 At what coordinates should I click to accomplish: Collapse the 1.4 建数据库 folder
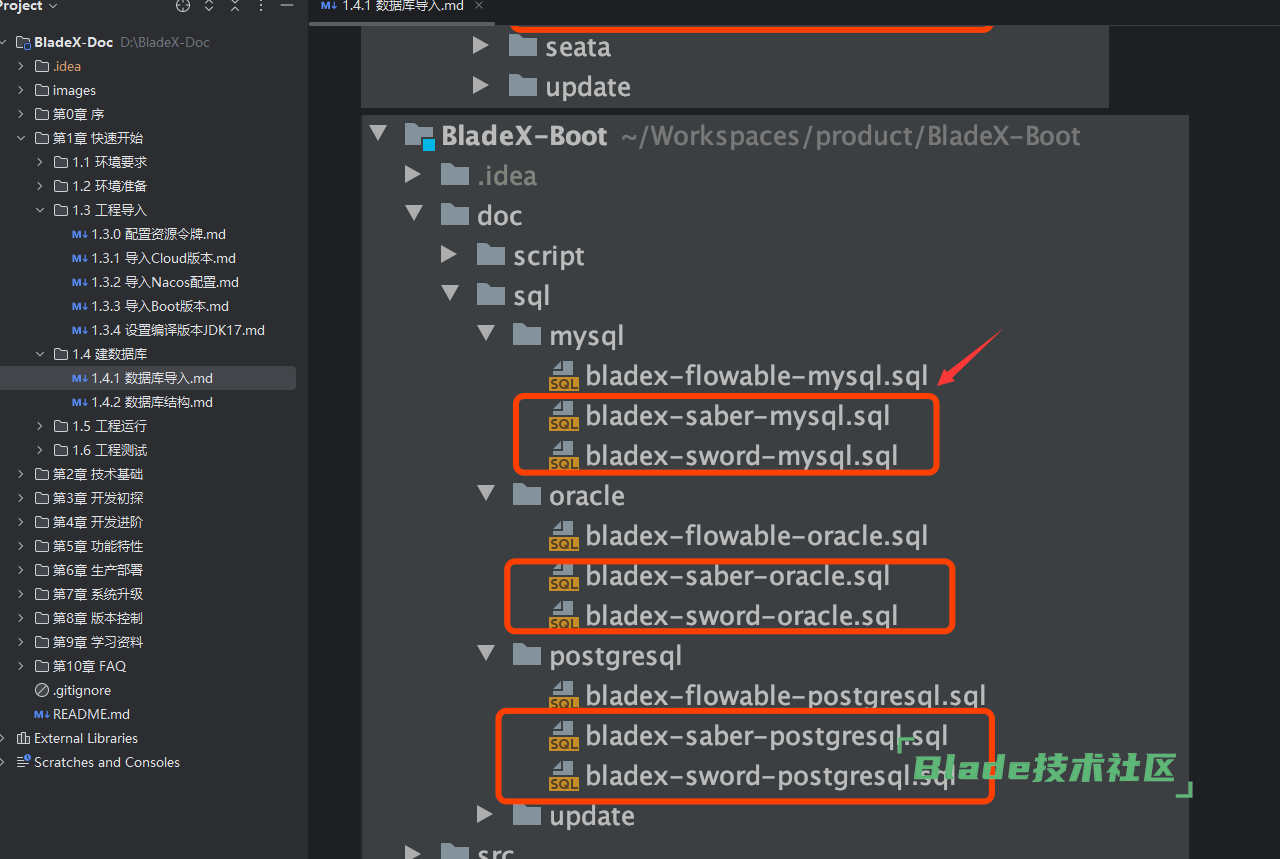[x=40, y=354]
